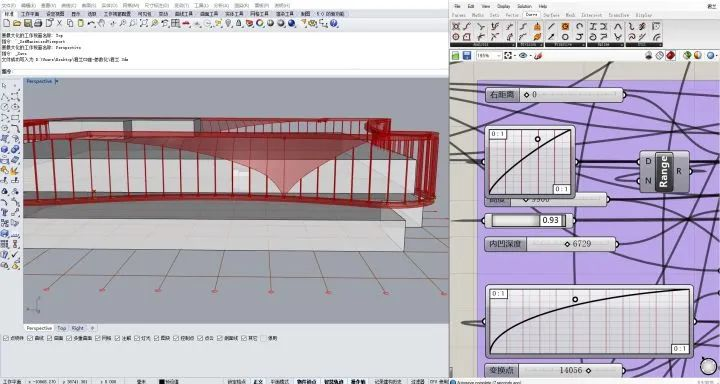The image size is (720, 384).
Task: Switch to Grasshopper's Transform tab
Action: 619,15
